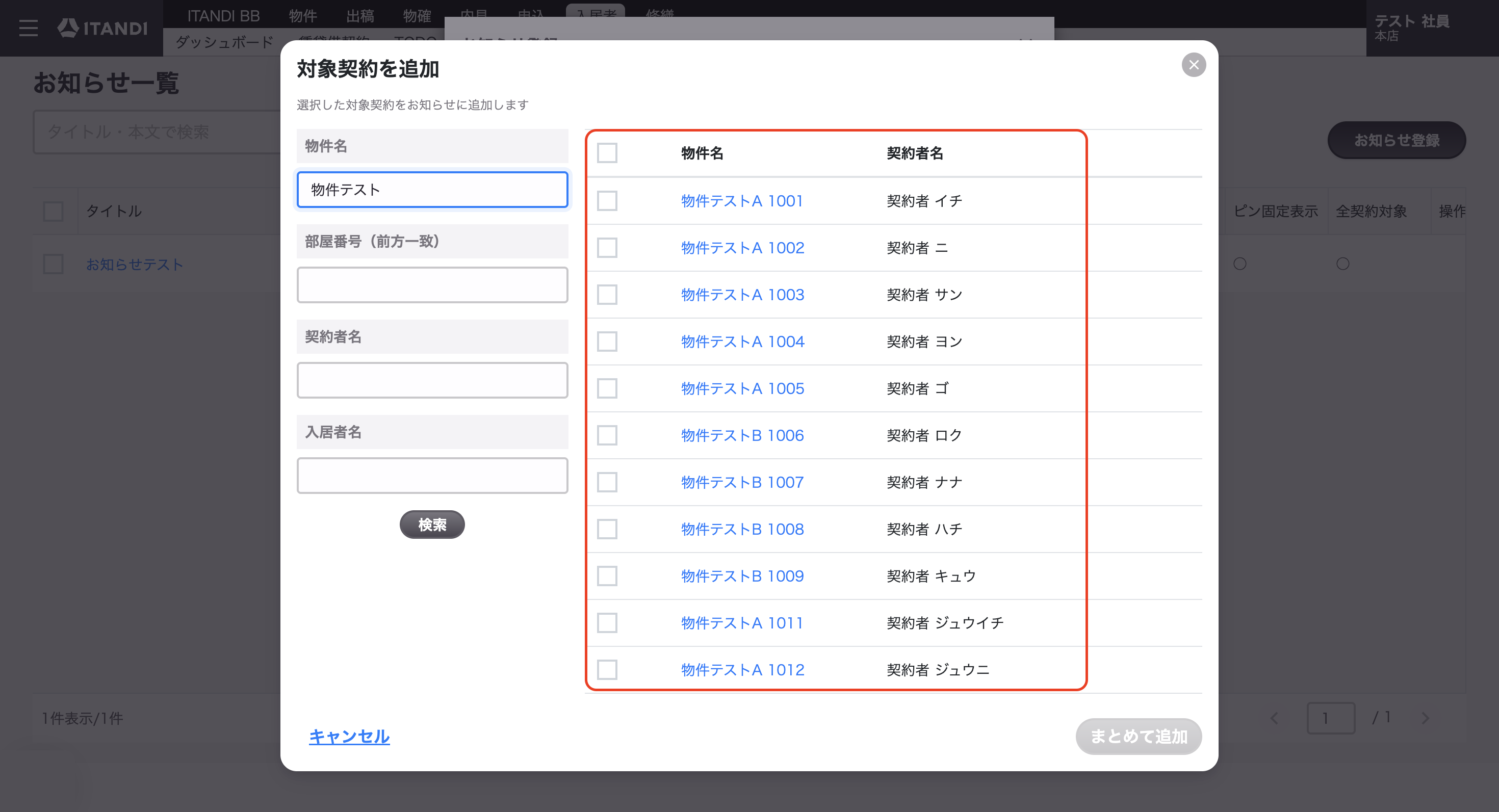Click the 物件名 column header in results table

pyautogui.click(x=703, y=153)
